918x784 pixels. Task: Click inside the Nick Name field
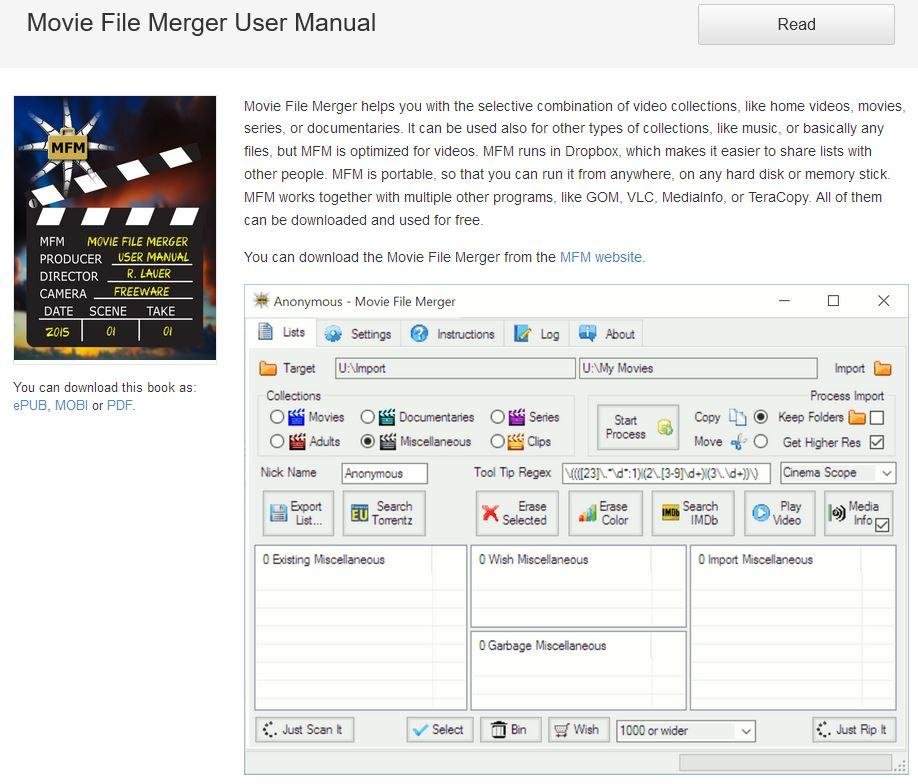point(384,472)
